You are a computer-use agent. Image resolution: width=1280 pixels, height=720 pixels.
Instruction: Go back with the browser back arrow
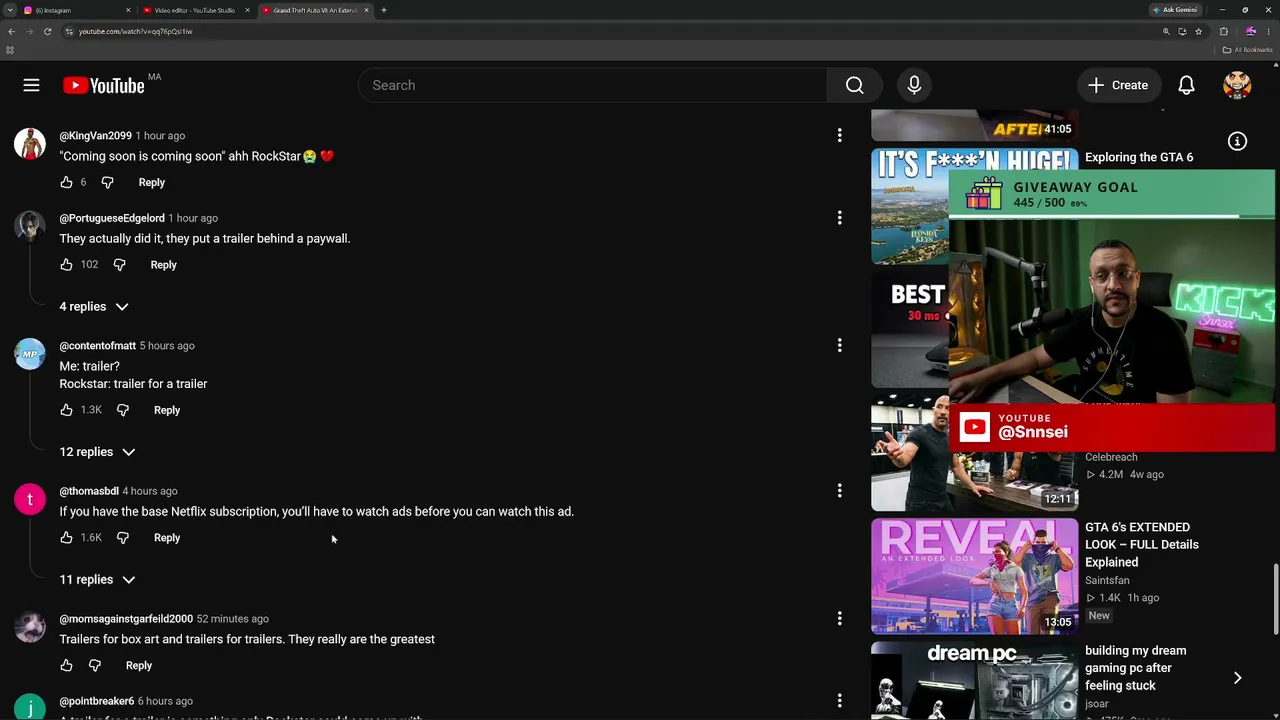point(11,31)
